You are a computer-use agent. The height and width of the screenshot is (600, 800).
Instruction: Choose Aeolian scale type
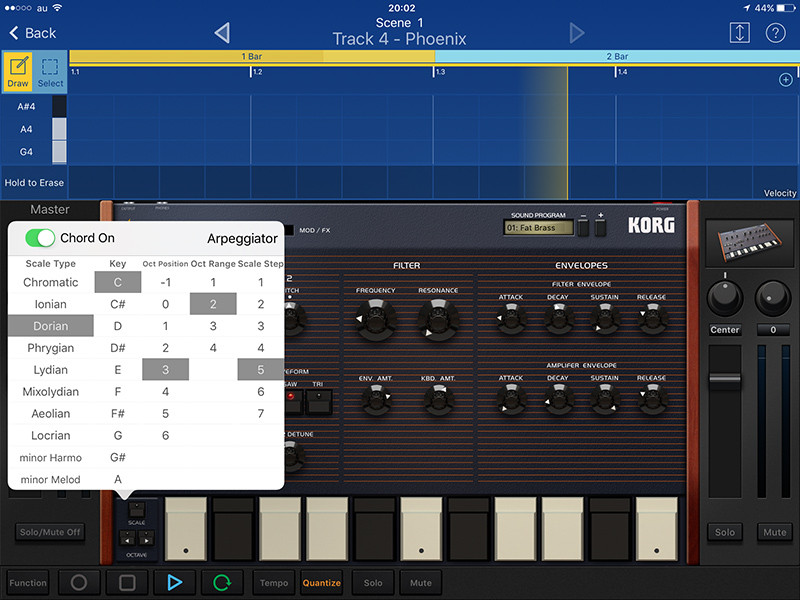pyautogui.click(x=51, y=414)
